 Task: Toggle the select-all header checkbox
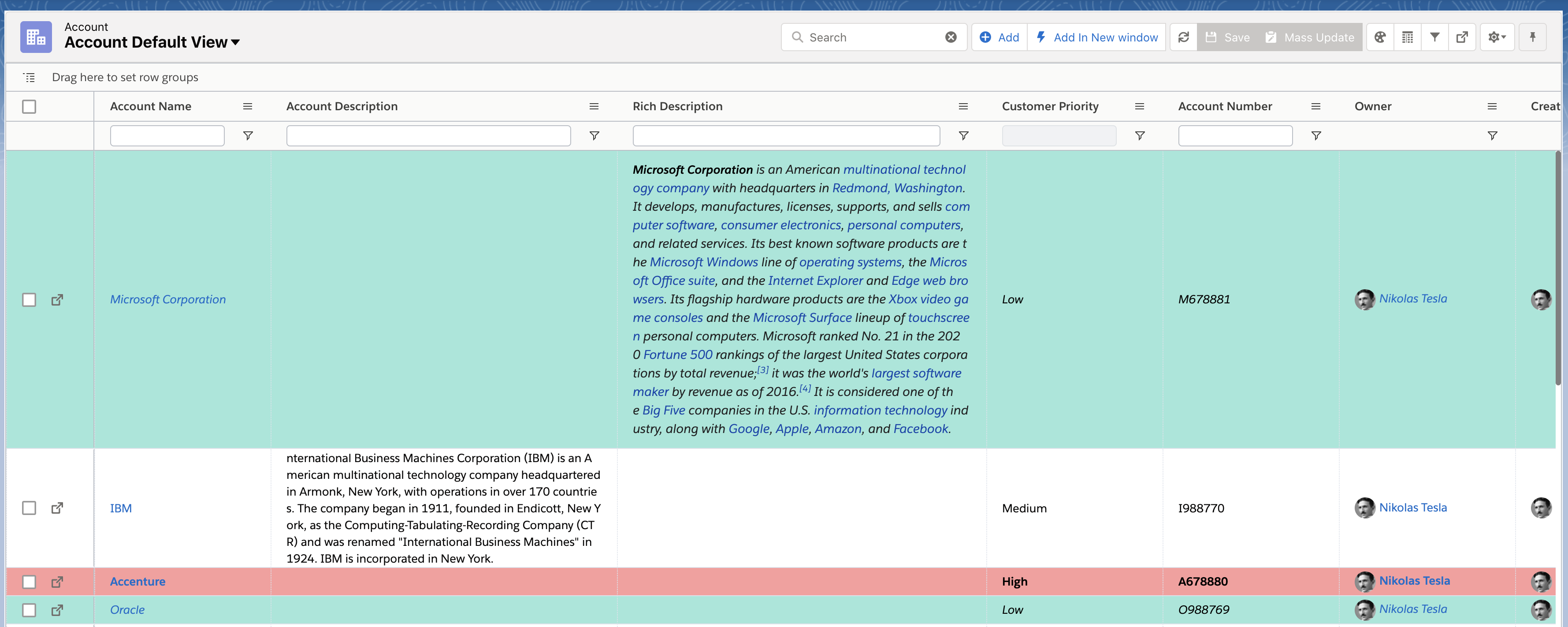pos(29,107)
